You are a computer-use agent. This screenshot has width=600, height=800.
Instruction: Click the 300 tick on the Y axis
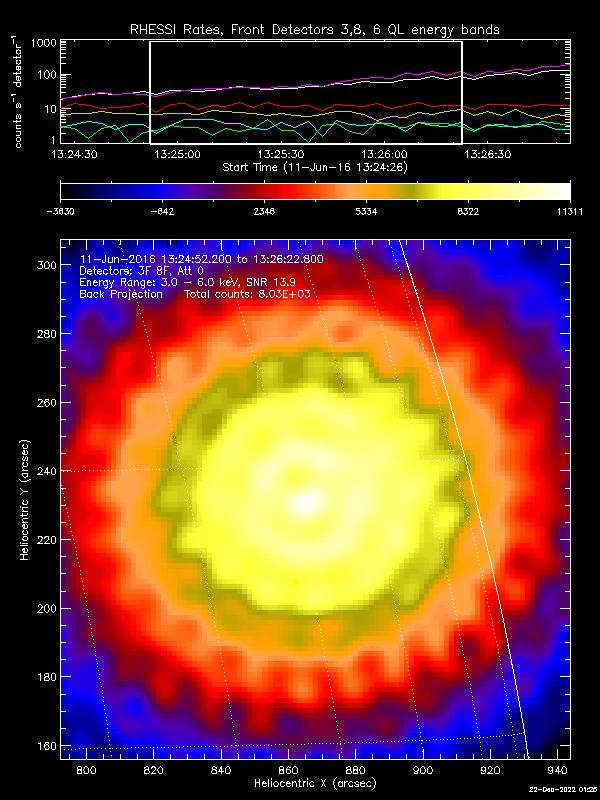pos(47,265)
